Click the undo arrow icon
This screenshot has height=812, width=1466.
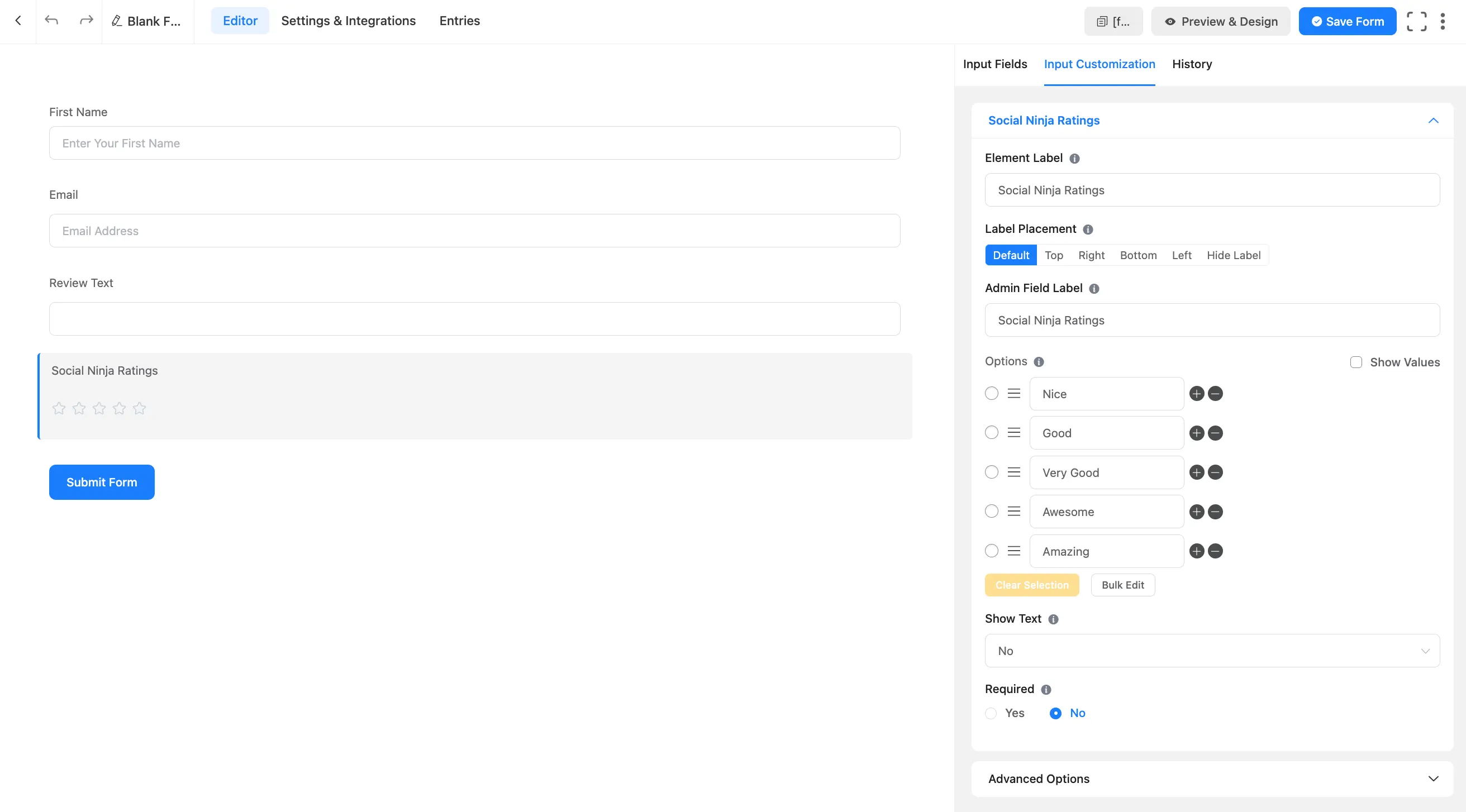(x=52, y=21)
